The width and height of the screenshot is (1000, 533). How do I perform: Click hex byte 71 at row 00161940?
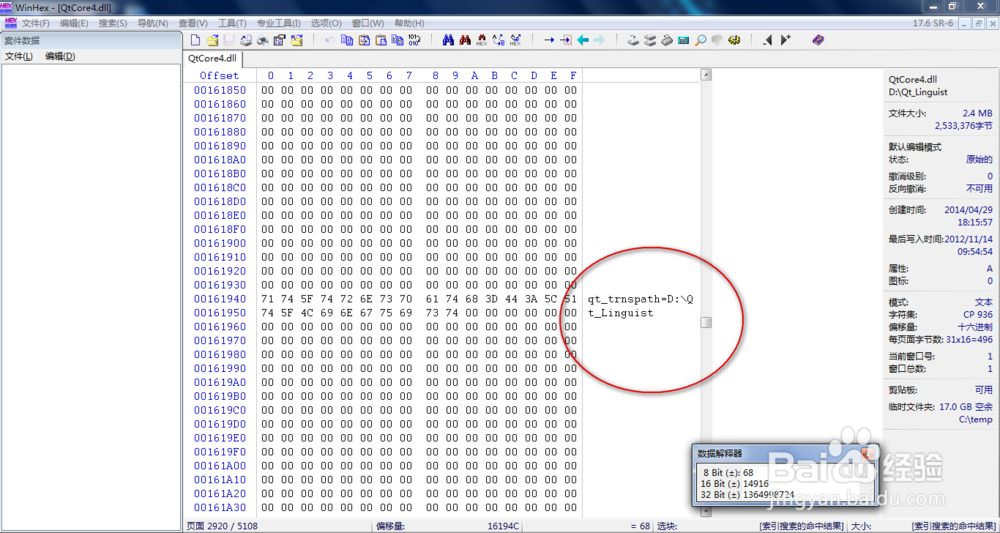268,298
